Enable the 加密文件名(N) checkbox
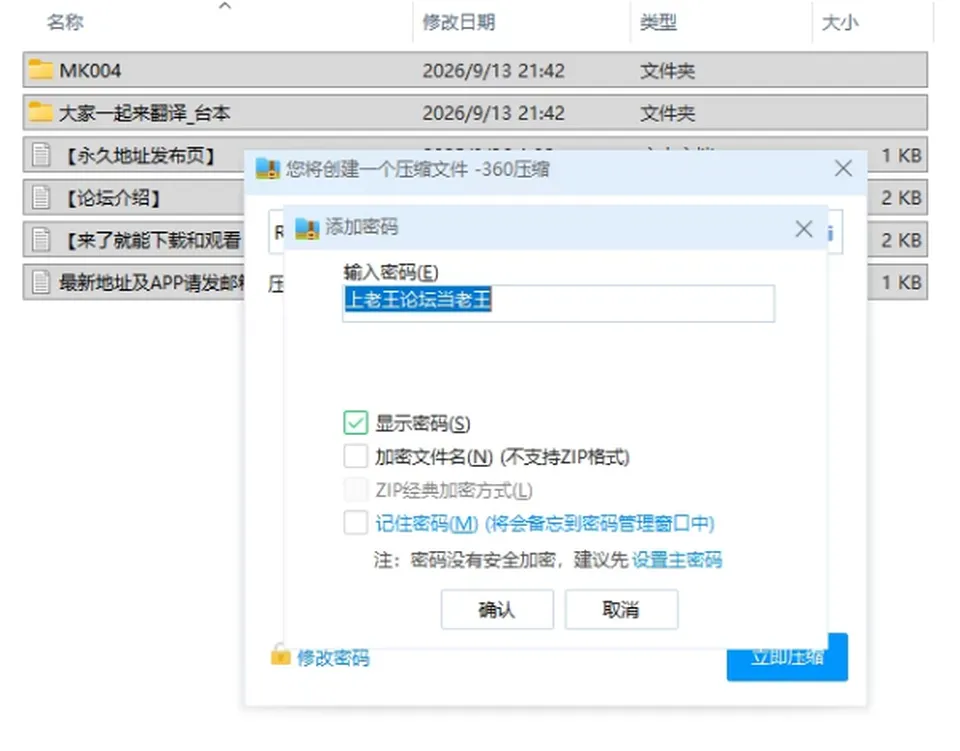The image size is (960, 751). (x=356, y=456)
